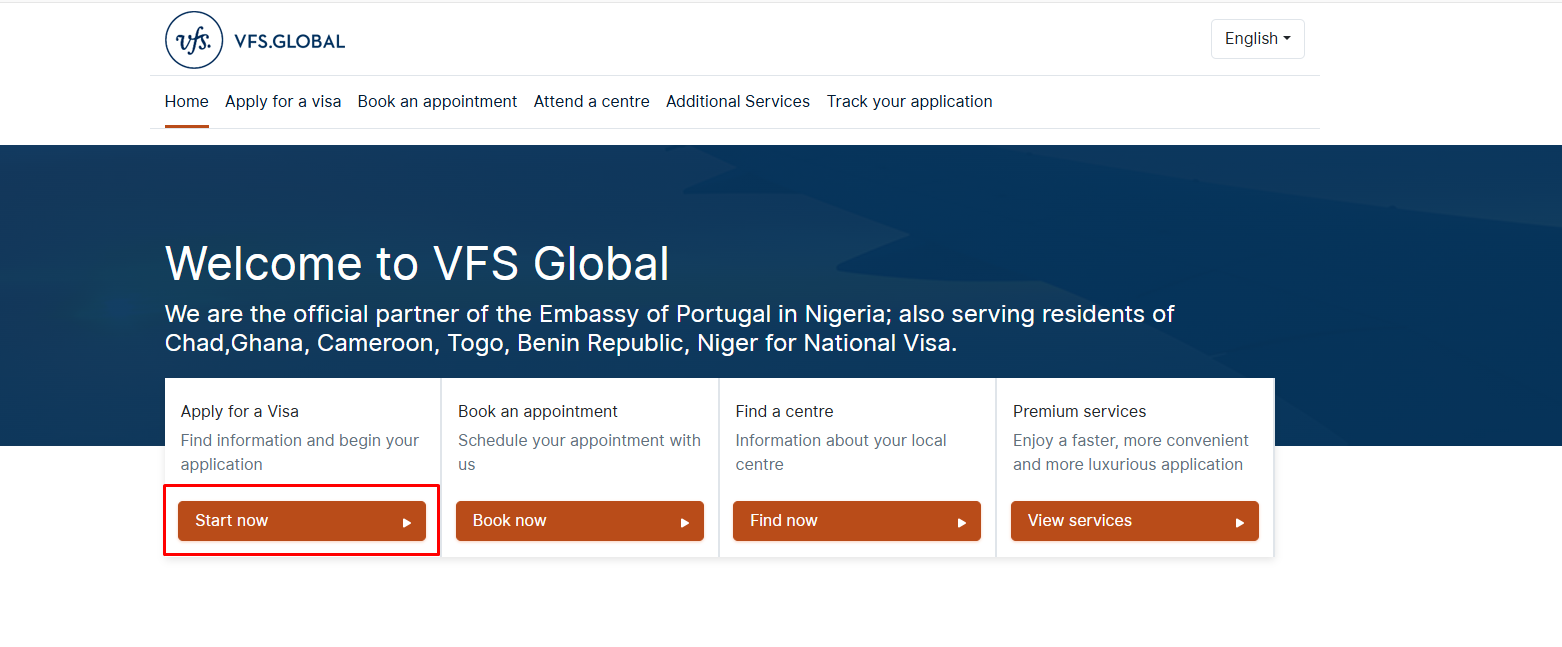Image resolution: width=1562 pixels, height=647 pixels.
Task: Click the Start now button
Action: tap(302, 521)
